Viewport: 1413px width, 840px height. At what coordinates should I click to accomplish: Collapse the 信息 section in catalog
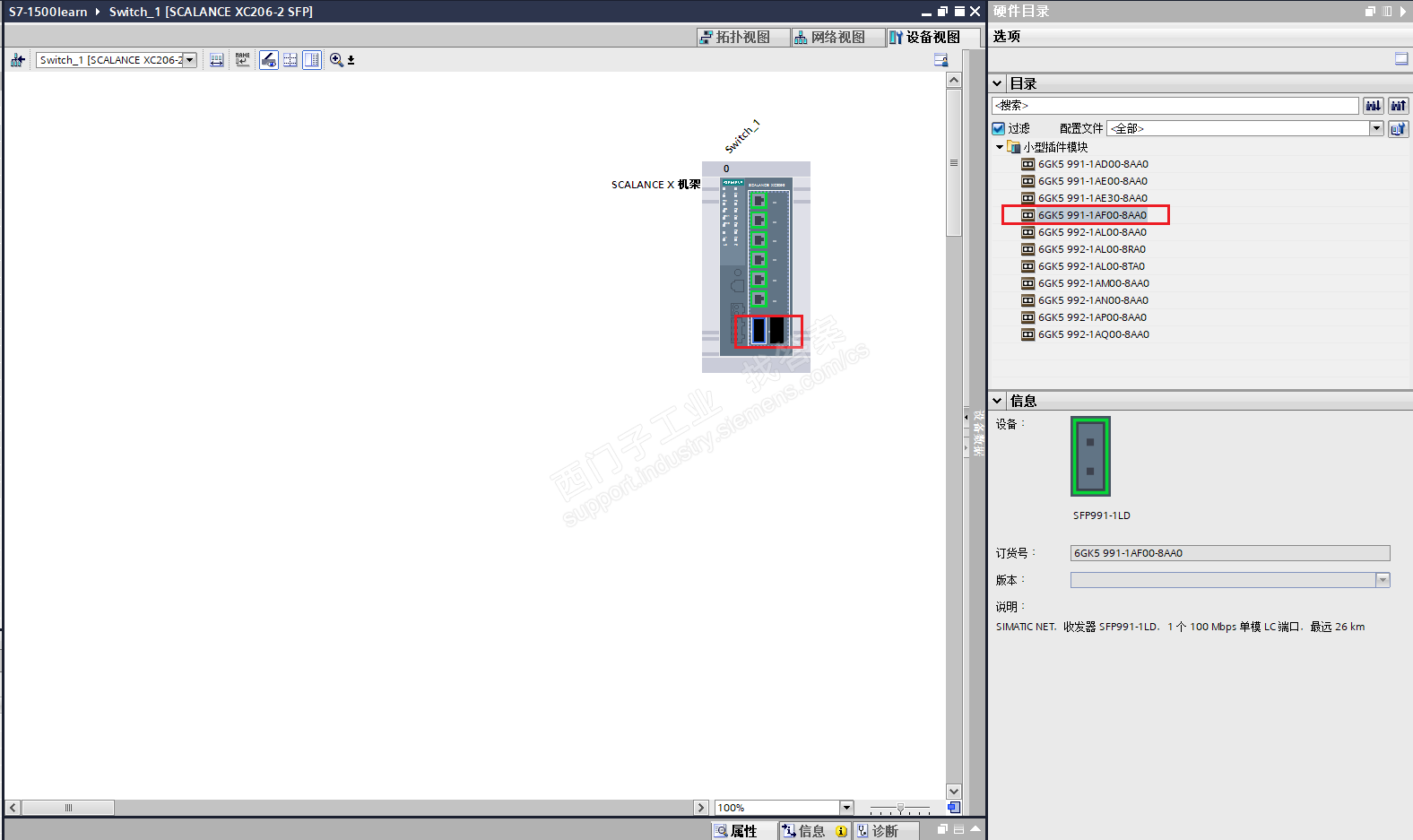point(997,401)
